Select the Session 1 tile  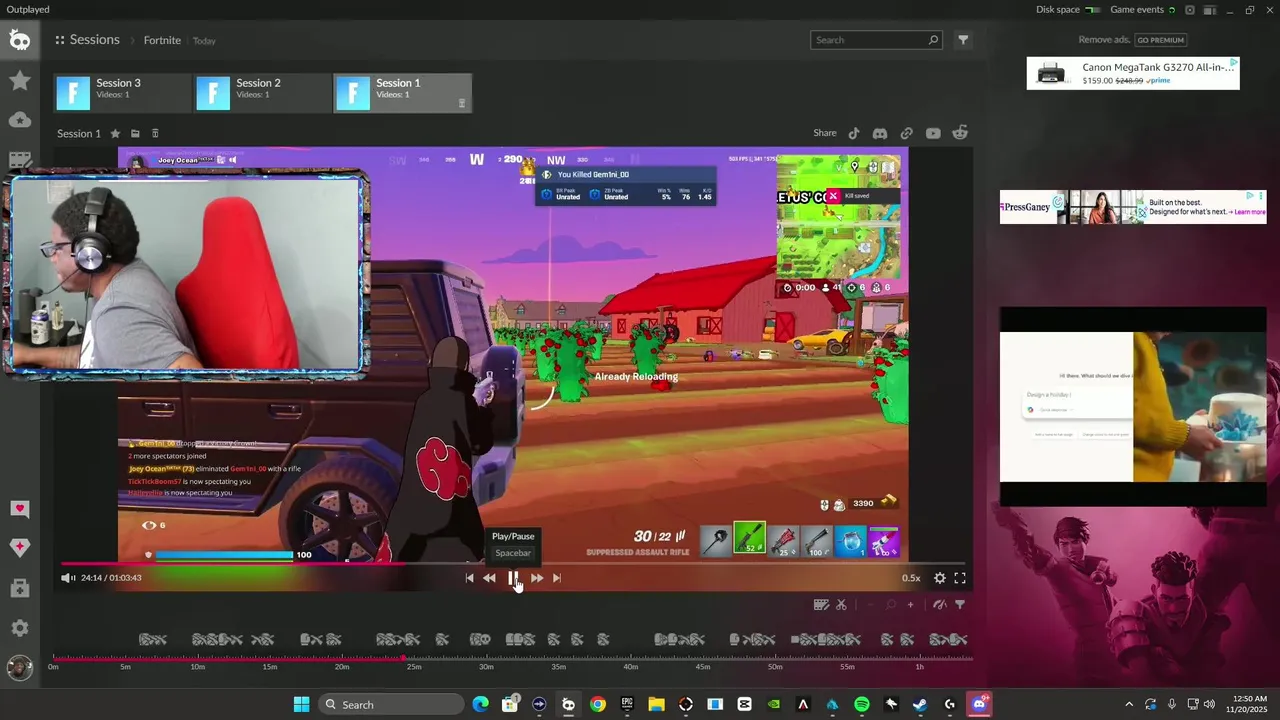[x=402, y=93]
